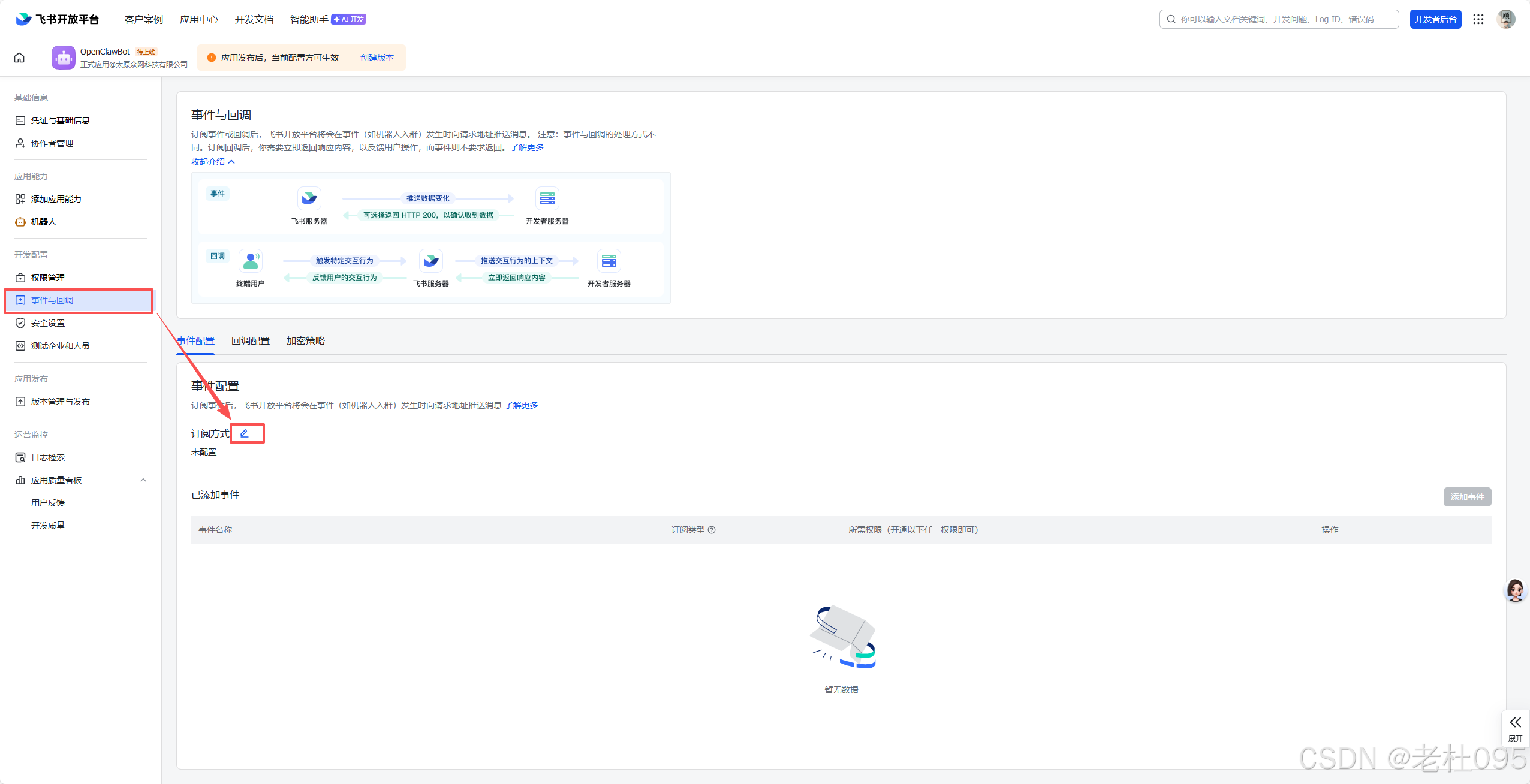Open 开发文档 in the top navigation
Image resolution: width=1530 pixels, height=784 pixels.
[x=254, y=19]
